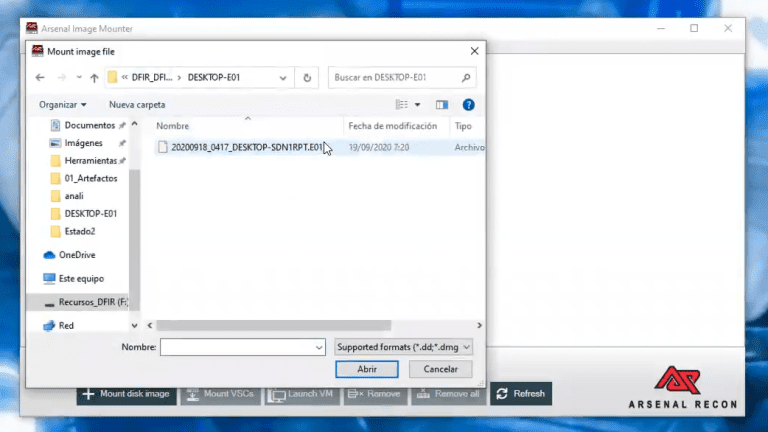Image resolution: width=768 pixels, height=432 pixels.
Task: Click the Nombre filename input field
Action: 242,347
